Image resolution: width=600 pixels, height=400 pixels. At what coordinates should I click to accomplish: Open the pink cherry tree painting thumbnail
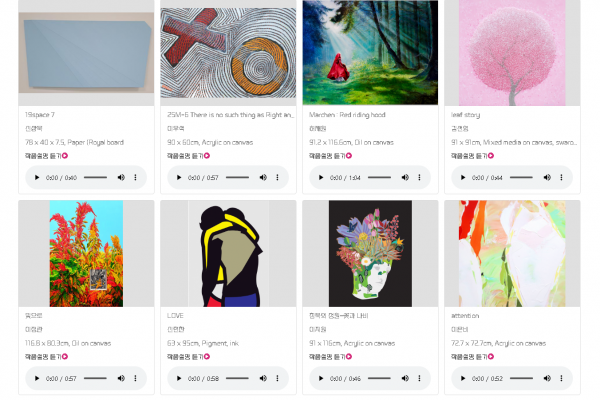coord(512,53)
